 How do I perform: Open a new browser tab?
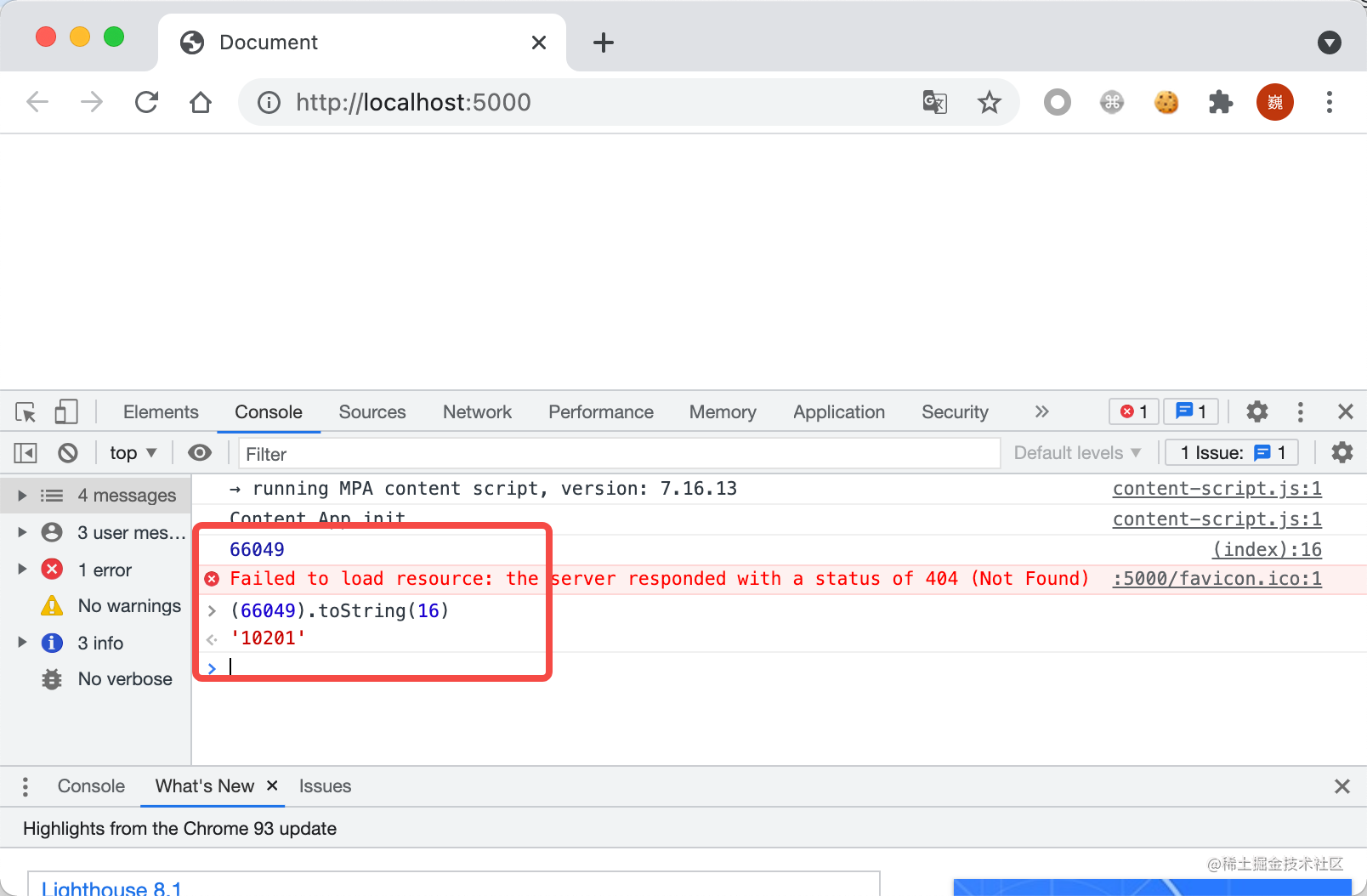click(x=604, y=43)
